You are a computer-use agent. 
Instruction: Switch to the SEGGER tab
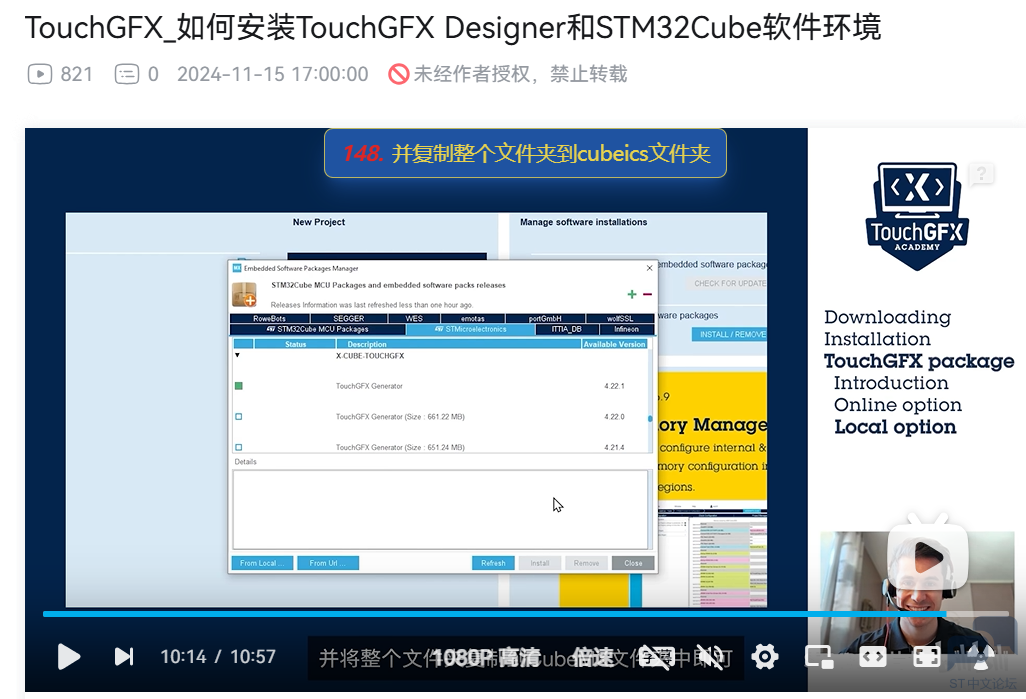[x=348, y=319]
